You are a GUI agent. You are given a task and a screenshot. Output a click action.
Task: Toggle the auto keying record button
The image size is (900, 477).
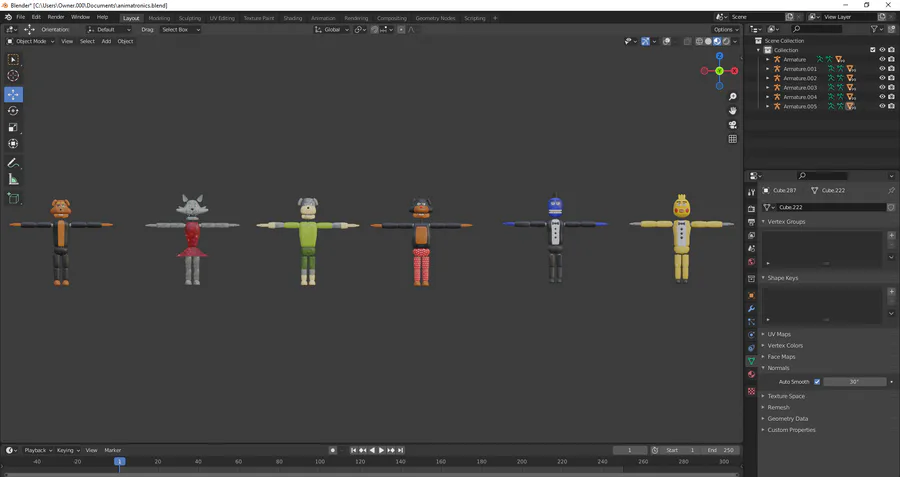[x=332, y=451]
